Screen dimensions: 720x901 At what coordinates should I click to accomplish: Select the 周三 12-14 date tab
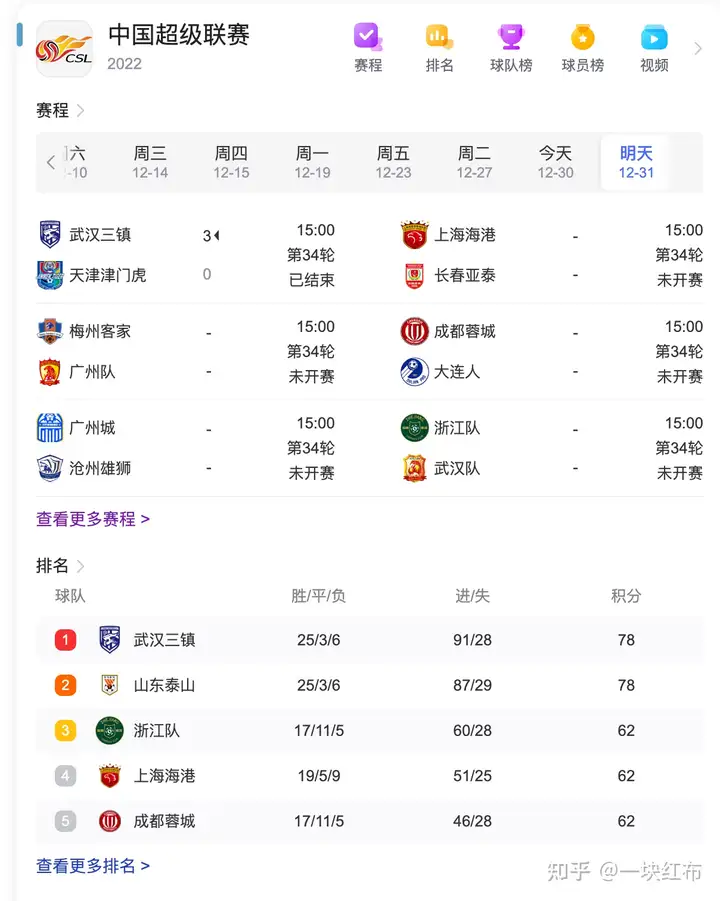pyautogui.click(x=150, y=163)
